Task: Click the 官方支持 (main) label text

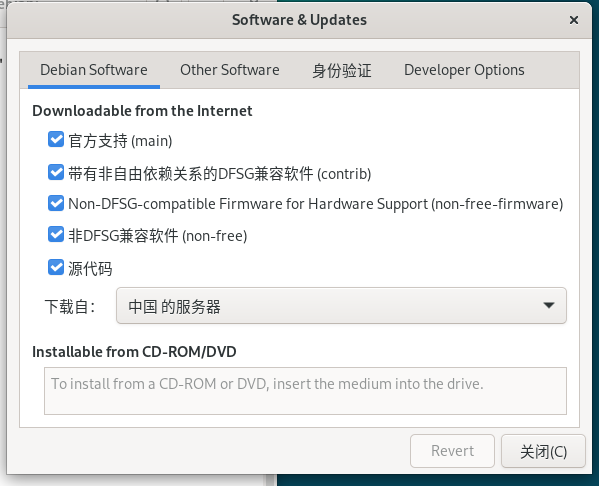Action: [120, 141]
